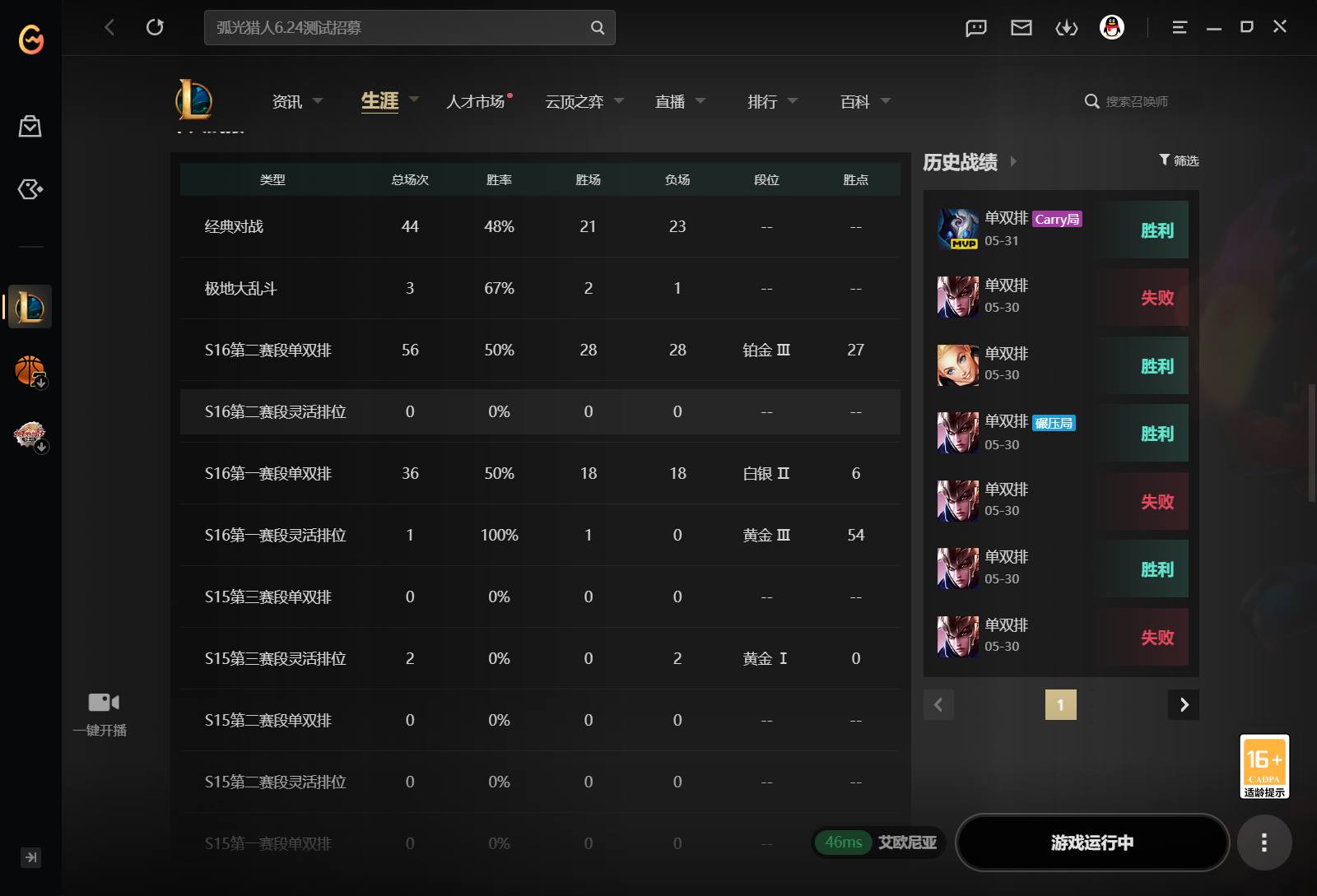This screenshot has height=896, width=1317.
Task: Click the 总场次 column header
Action: click(410, 179)
